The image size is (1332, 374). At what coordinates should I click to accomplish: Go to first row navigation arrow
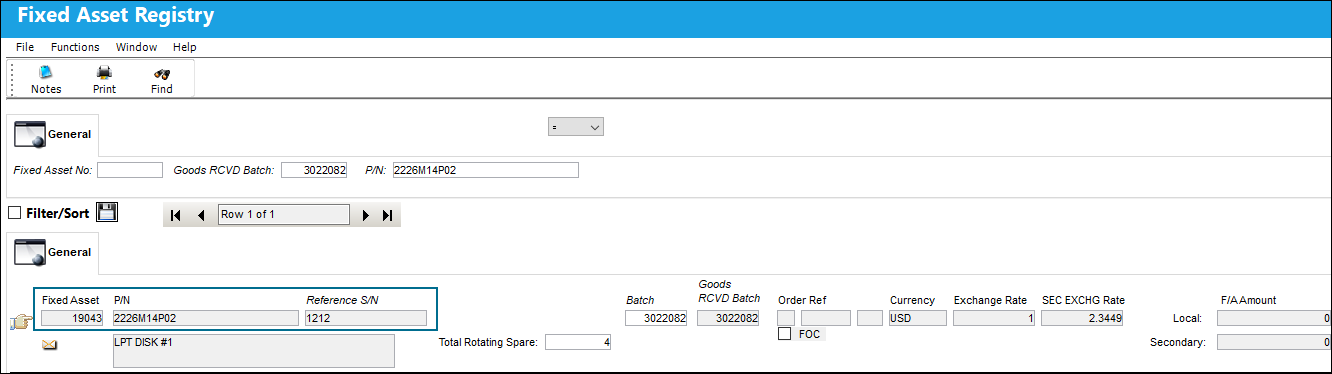point(176,215)
